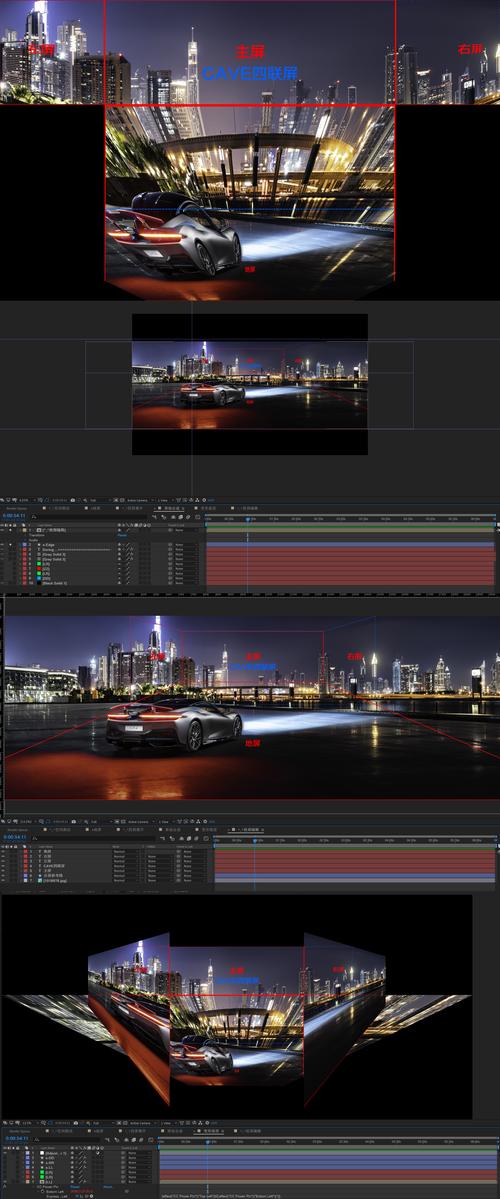The image size is (500, 1199).
Task: Click label color swatch of Black Solid 3
Action: (x=24, y=583)
